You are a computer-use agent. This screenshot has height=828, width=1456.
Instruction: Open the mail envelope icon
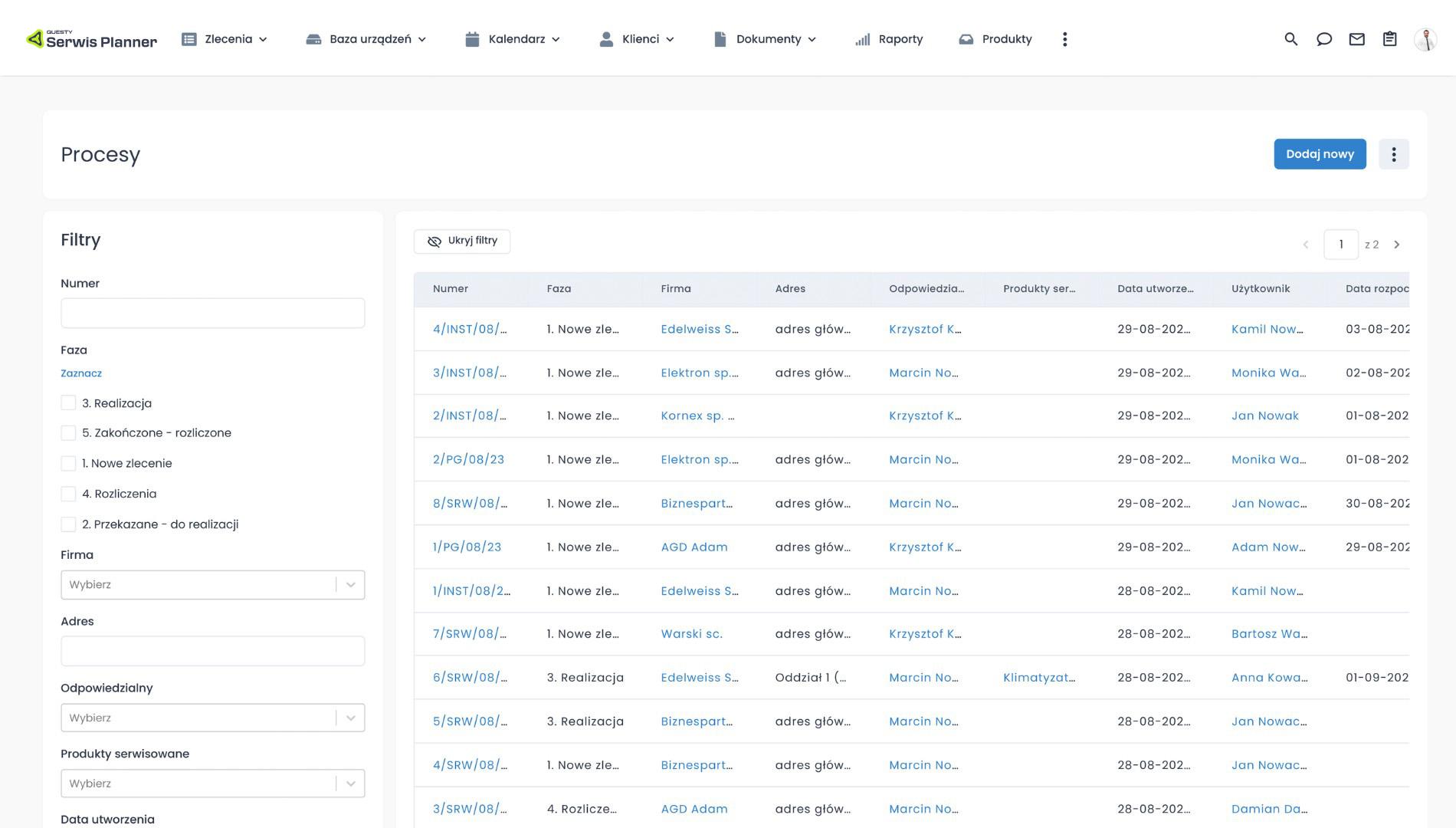tap(1356, 39)
